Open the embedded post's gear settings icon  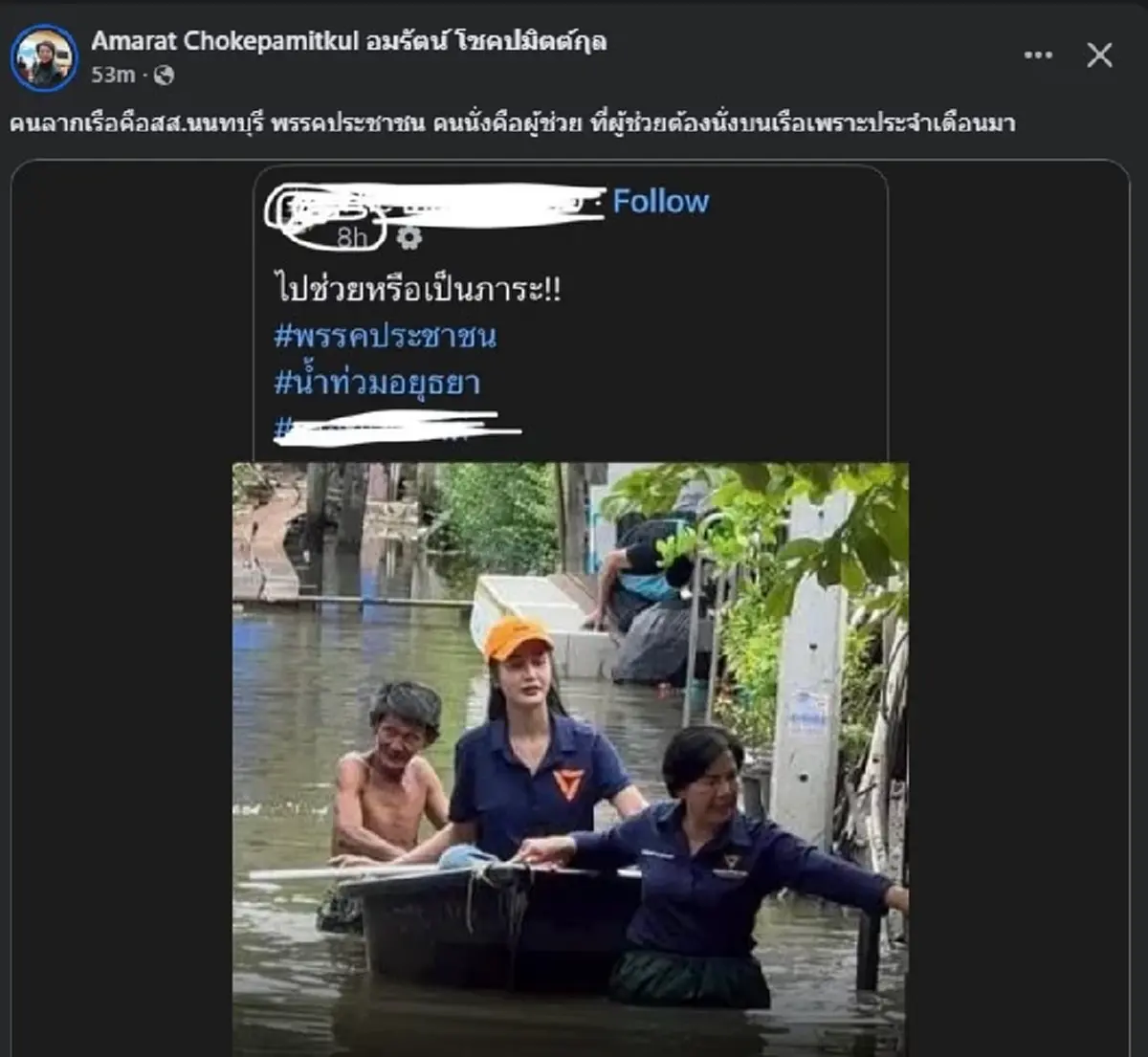(x=409, y=239)
